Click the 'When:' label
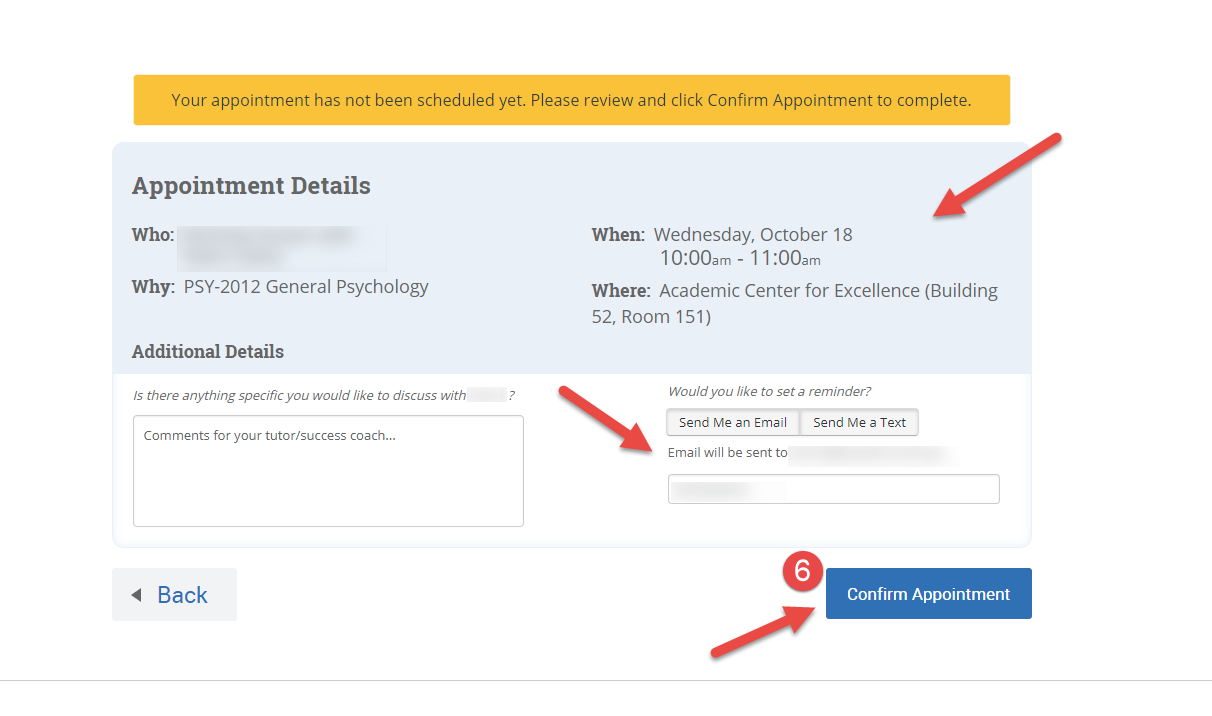The image size is (1212, 716). point(618,235)
